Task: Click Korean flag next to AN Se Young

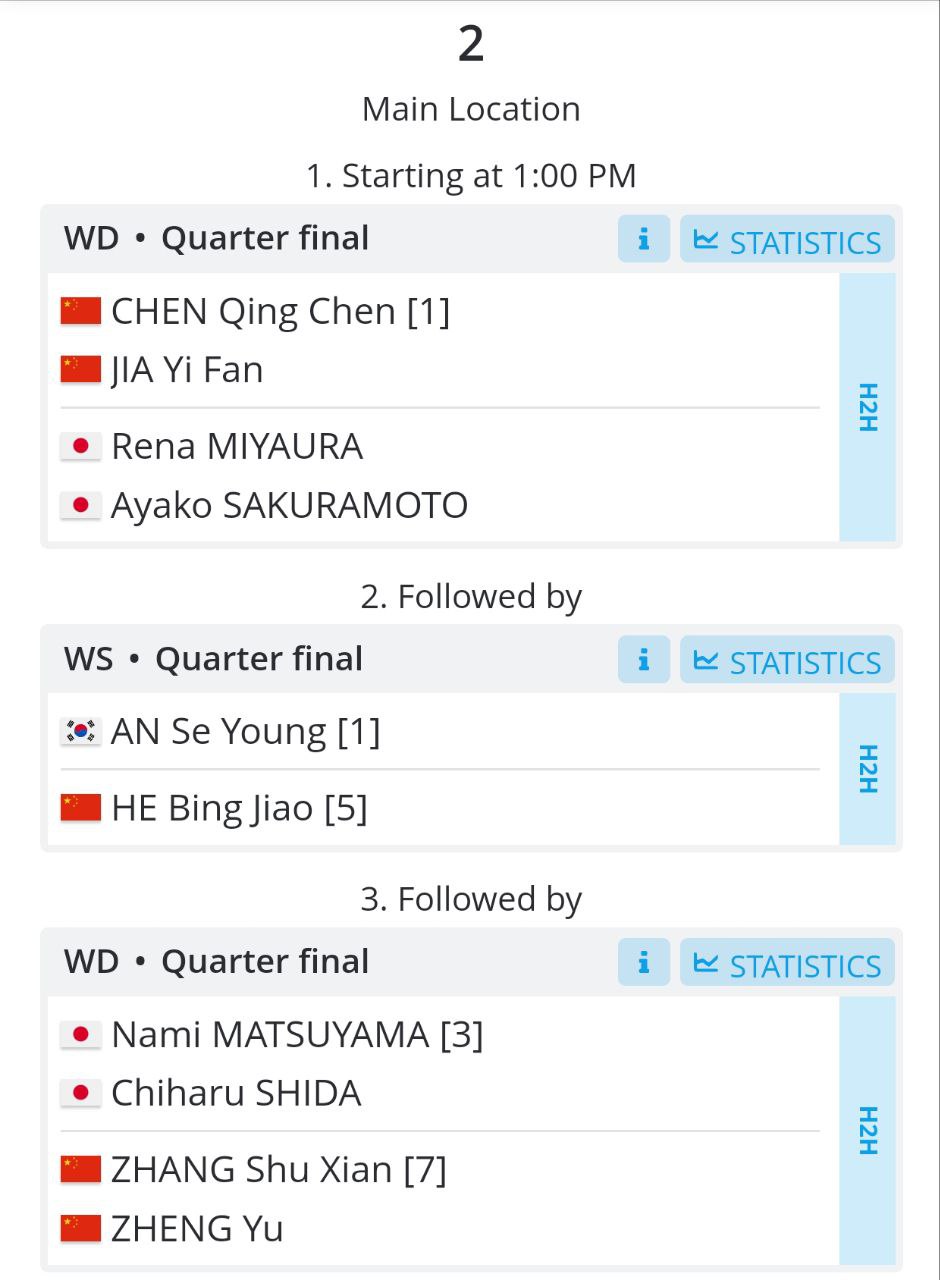Action: tap(81, 732)
